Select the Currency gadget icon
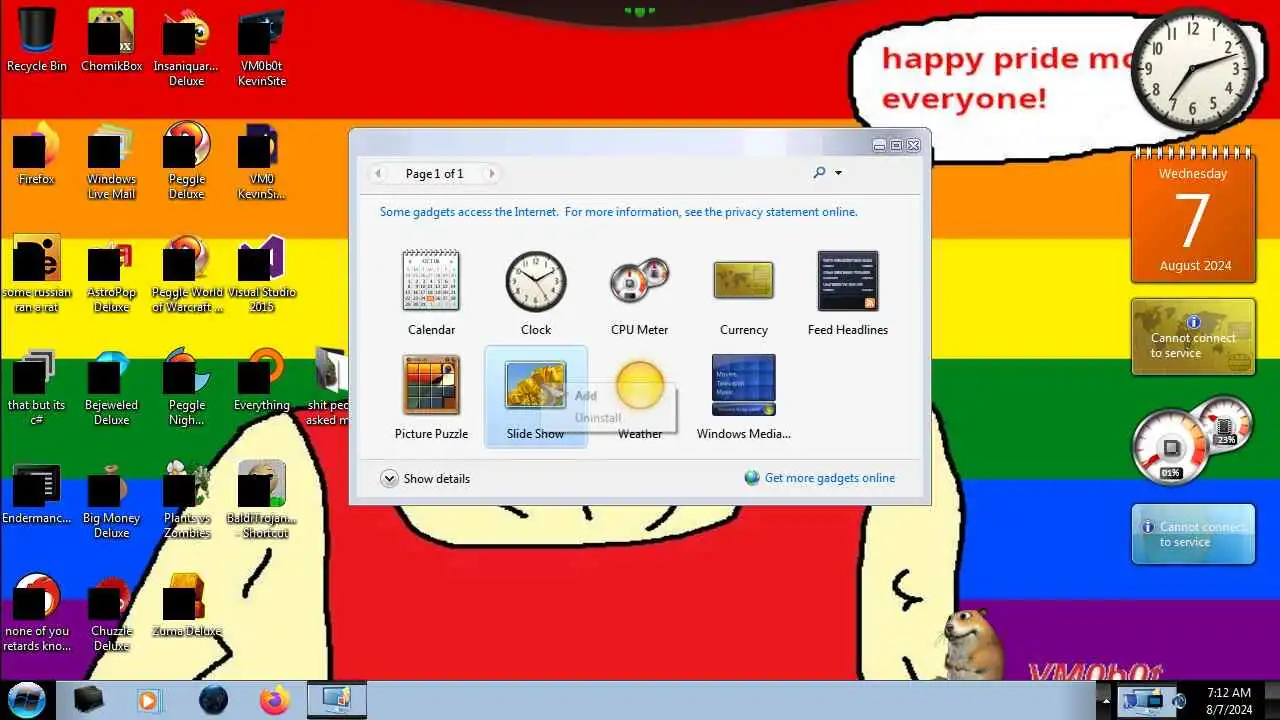1280x720 pixels. [x=743, y=281]
